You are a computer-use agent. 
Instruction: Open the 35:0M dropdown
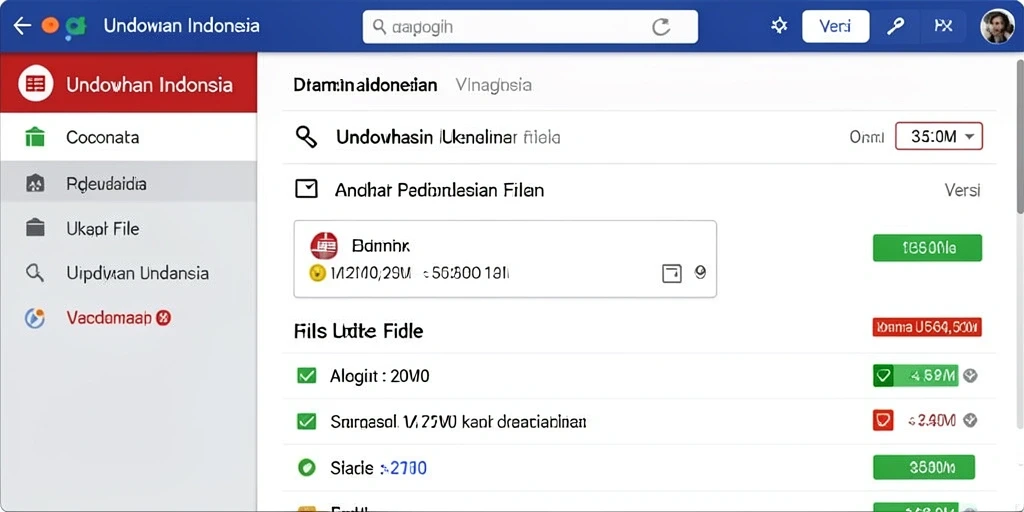coord(938,136)
